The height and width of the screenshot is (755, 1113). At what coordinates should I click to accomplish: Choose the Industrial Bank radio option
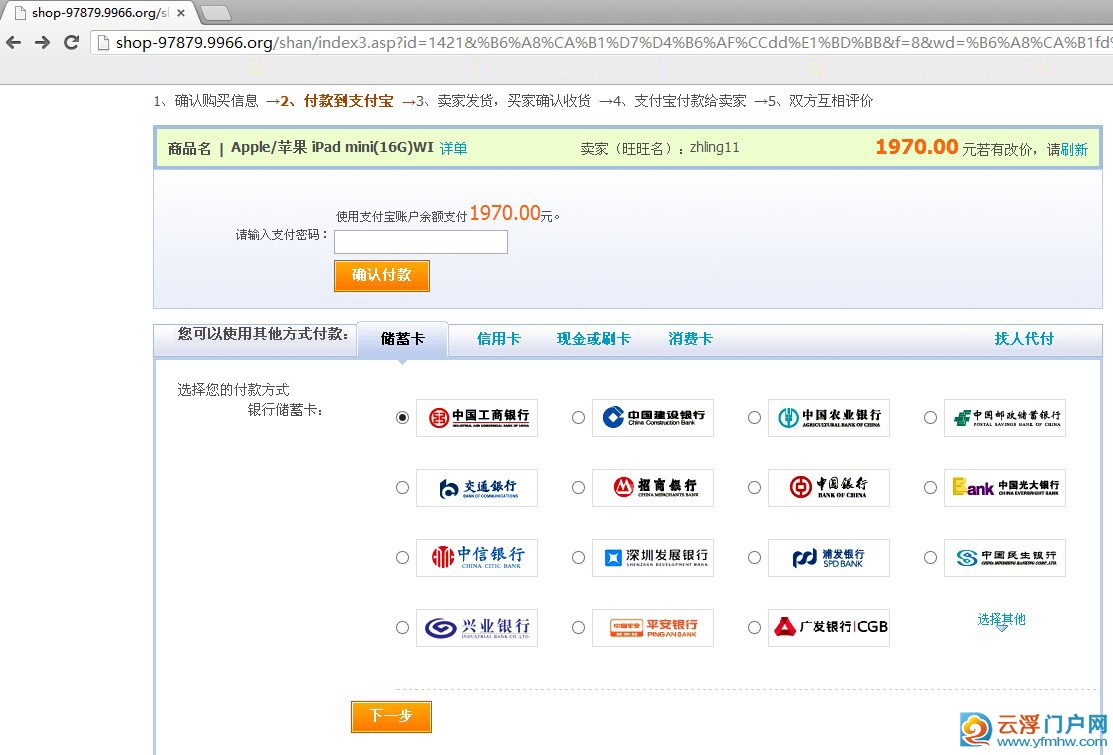point(403,628)
